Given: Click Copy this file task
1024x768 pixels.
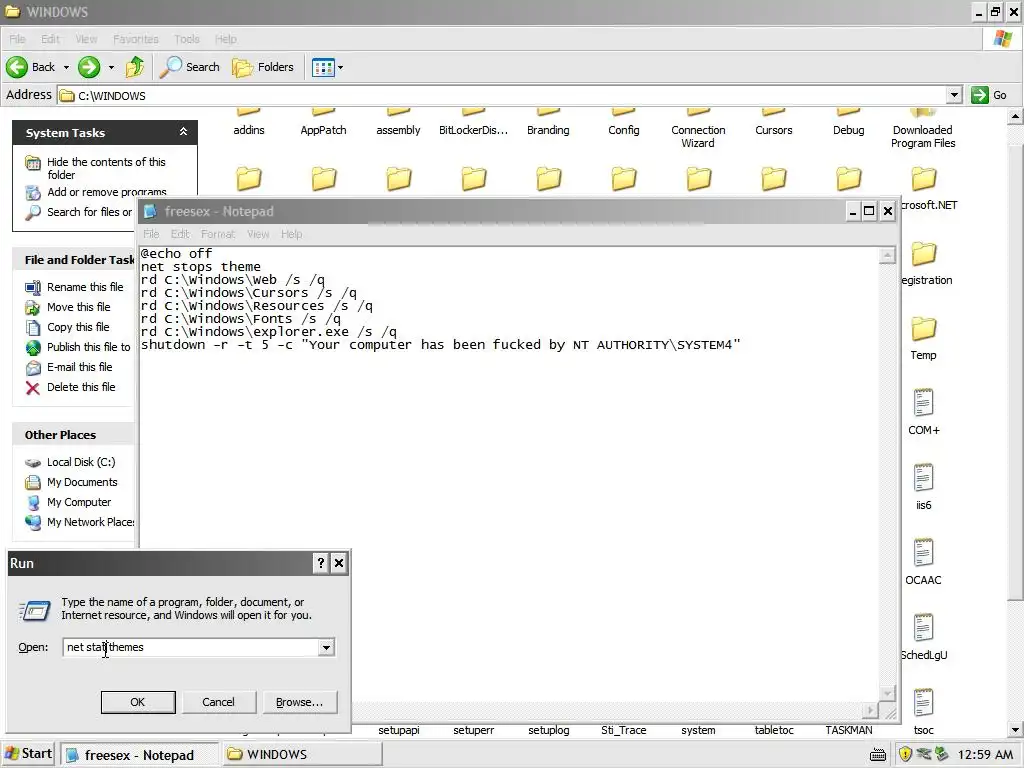Looking at the screenshot, I should [x=67, y=327].
